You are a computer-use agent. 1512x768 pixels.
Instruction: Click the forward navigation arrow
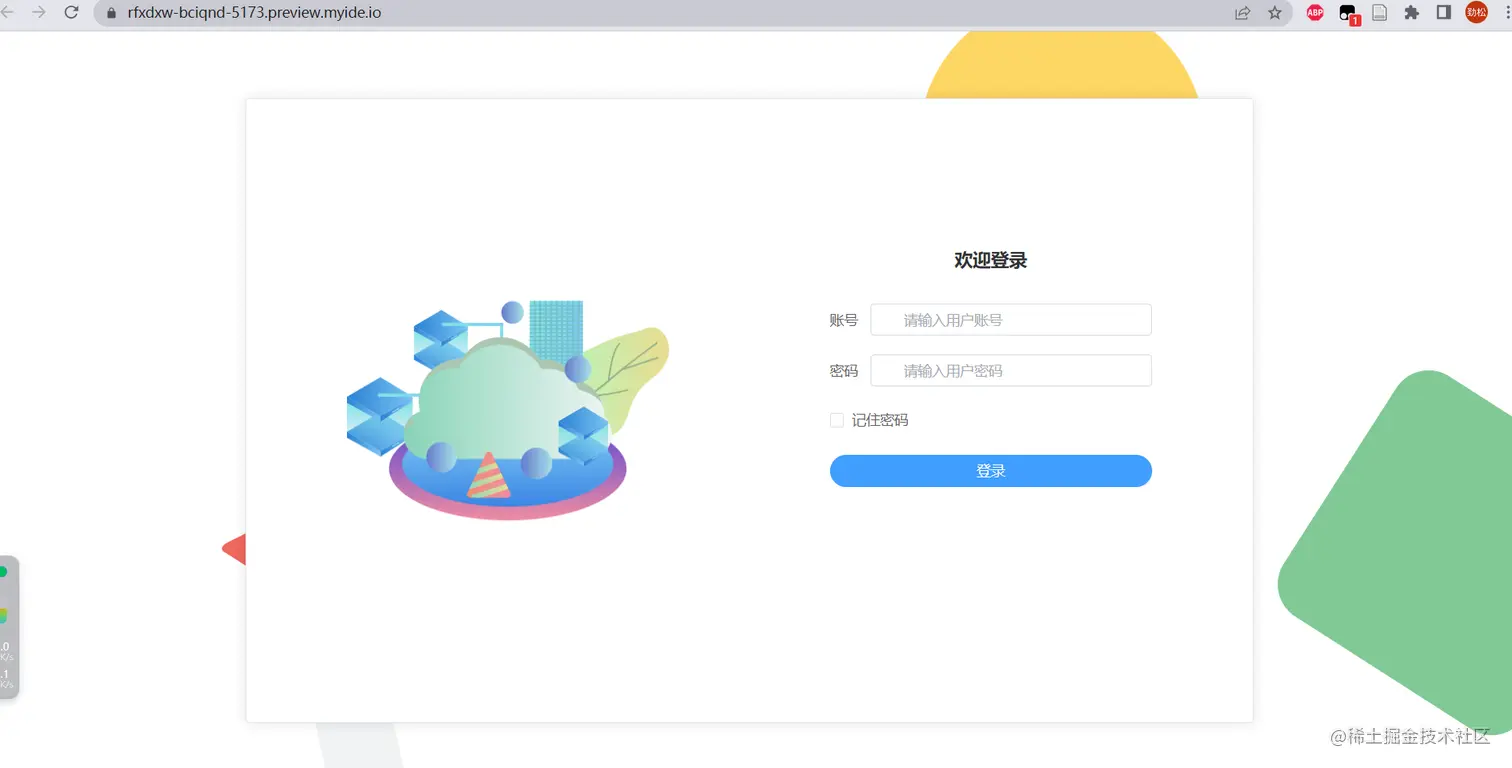click(x=38, y=13)
